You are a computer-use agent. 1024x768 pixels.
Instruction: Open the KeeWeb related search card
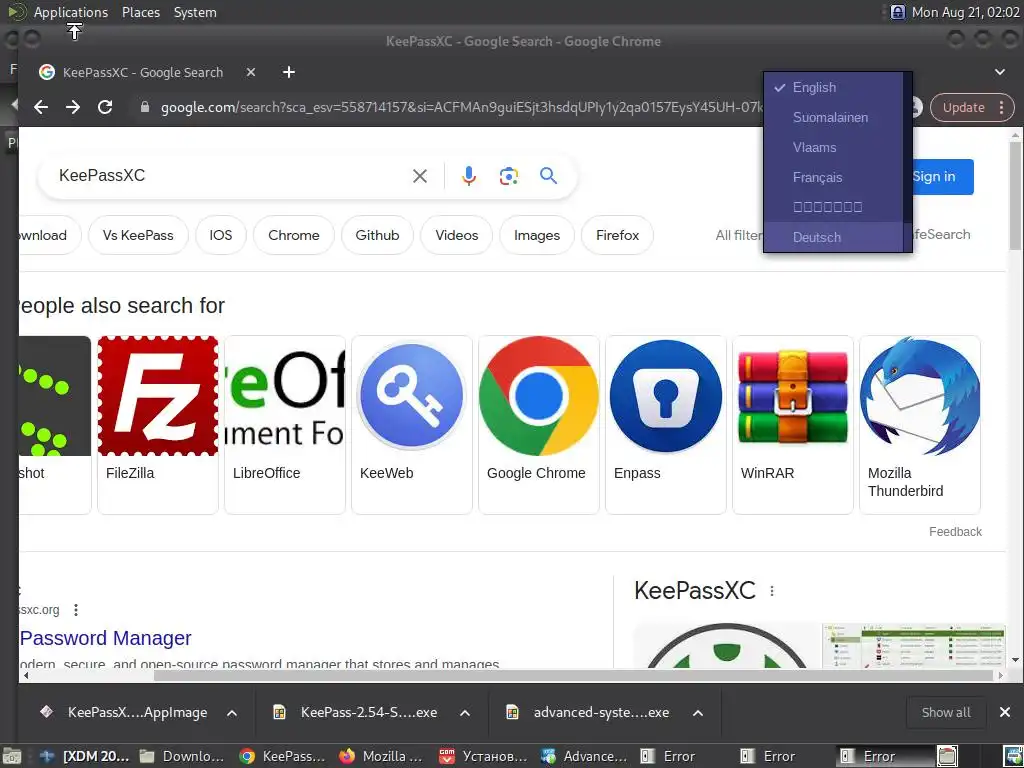point(411,424)
